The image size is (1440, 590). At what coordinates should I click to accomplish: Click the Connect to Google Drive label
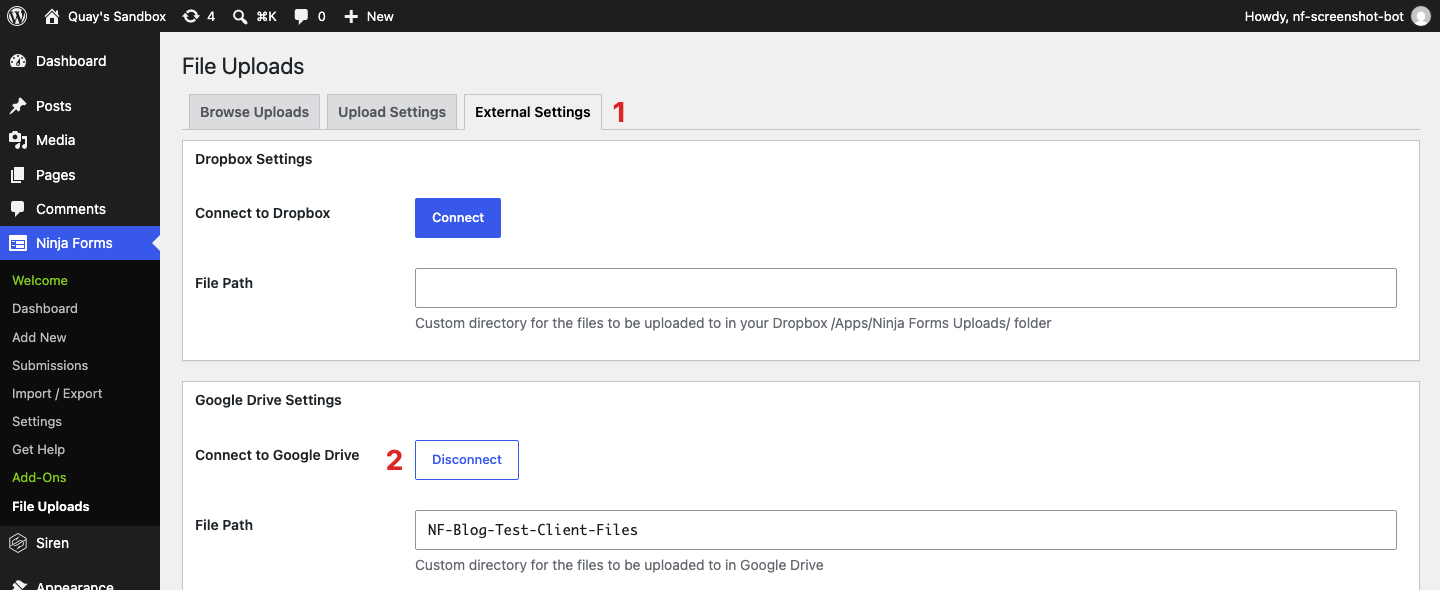click(277, 455)
